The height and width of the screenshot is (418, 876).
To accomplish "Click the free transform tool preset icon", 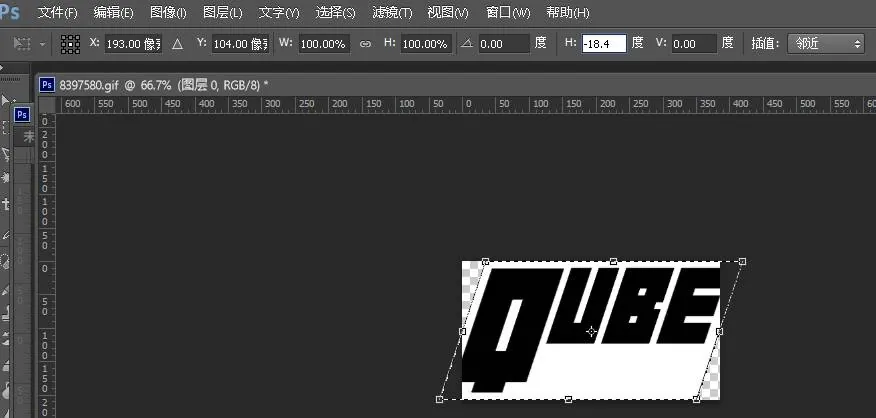I will (22, 44).
